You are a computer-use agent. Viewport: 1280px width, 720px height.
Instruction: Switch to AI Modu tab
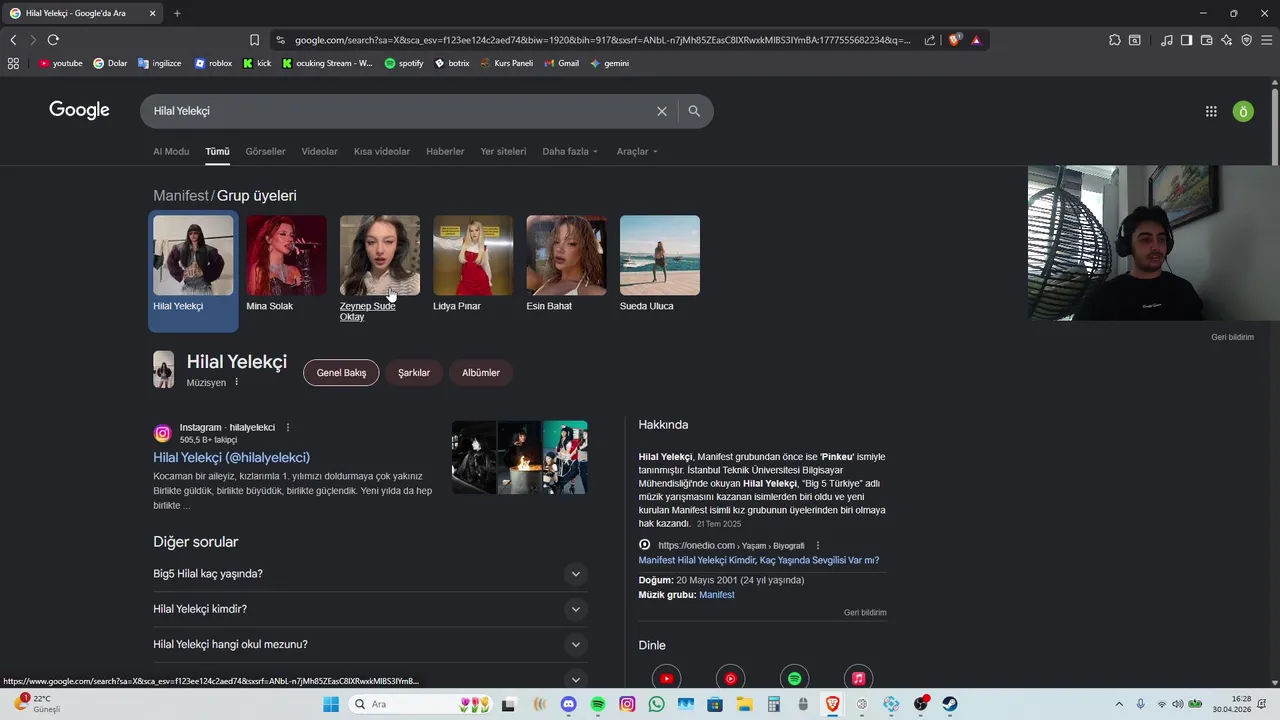point(171,151)
